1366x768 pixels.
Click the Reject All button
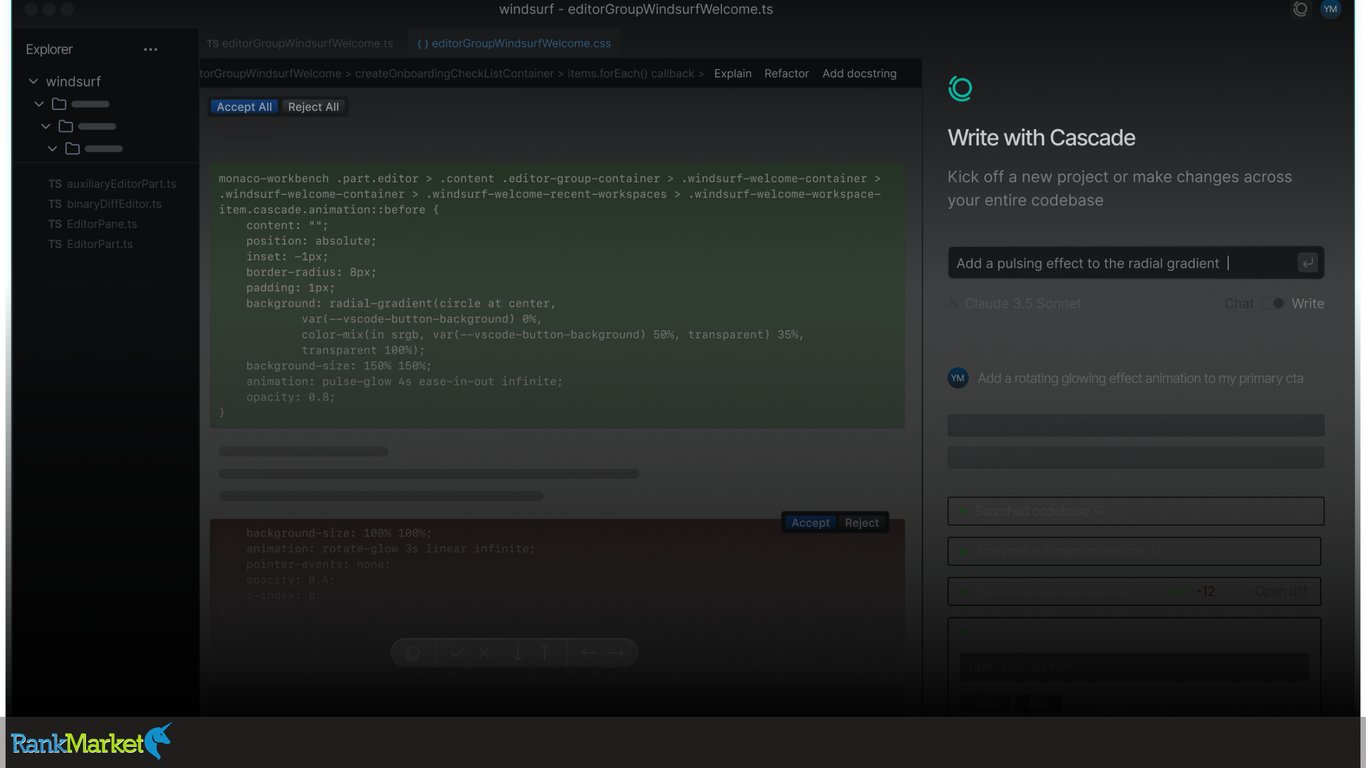(313, 107)
